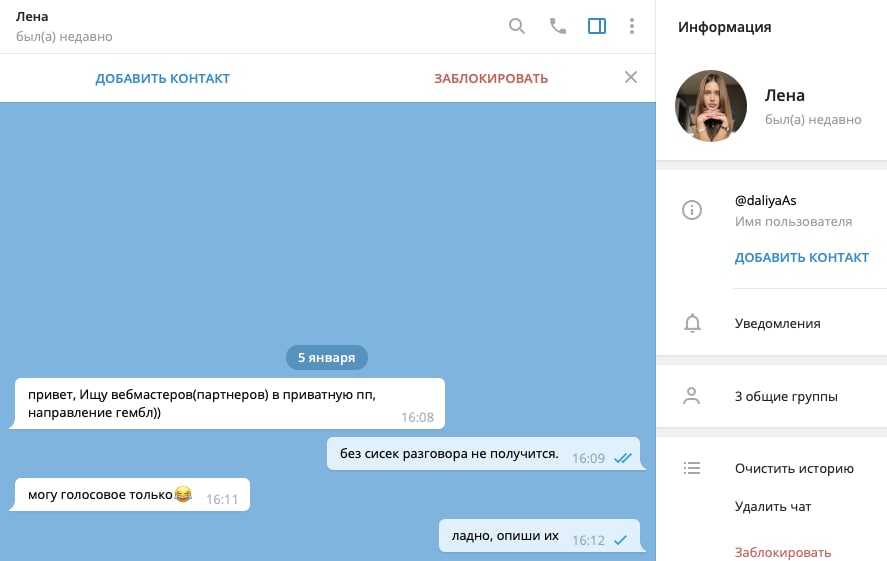Click the chat title Лена in header
887x561 pixels.
coord(32,16)
